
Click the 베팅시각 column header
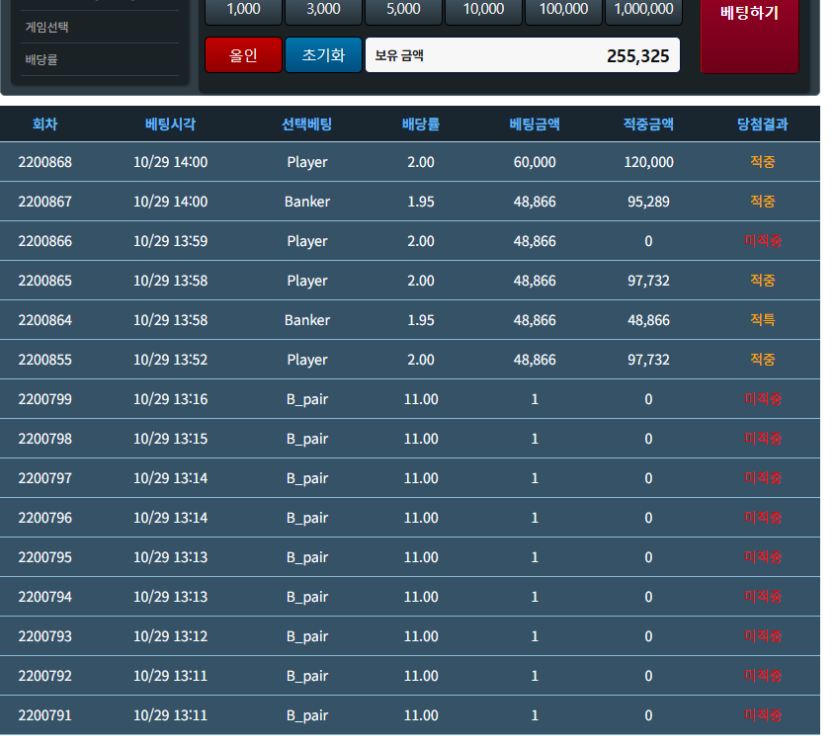[x=170, y=124]
